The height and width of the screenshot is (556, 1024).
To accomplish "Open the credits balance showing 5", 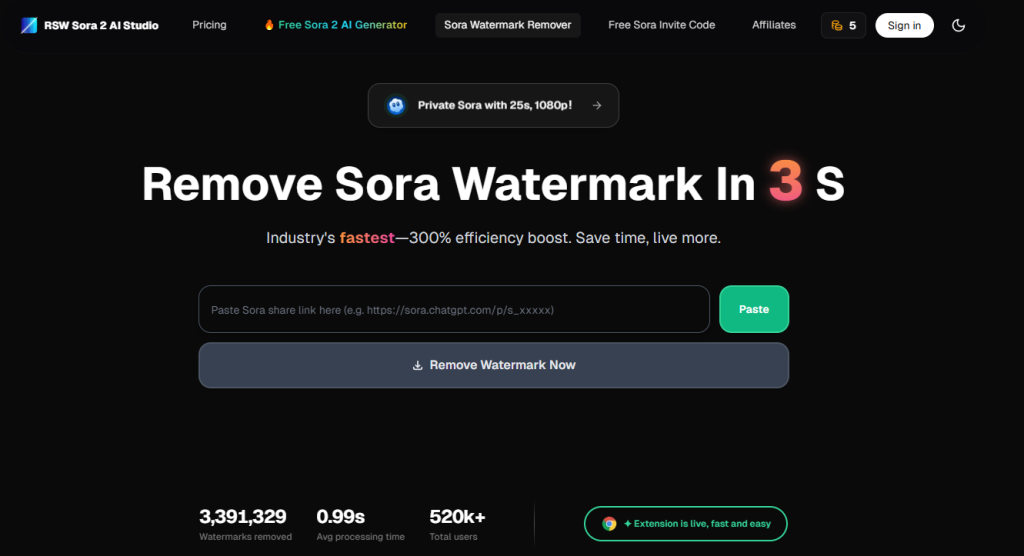I will point(843,25).
